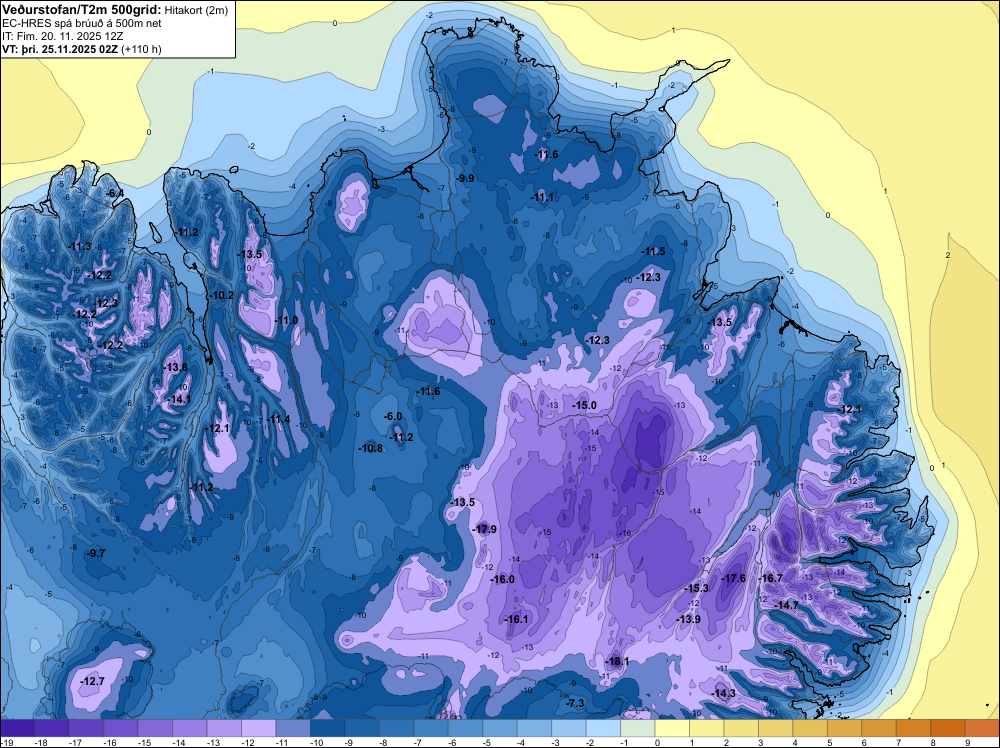Click the -13.9 temperature reading
Image resolution: width=1000 pixels, height=748 pixels.
click(x=689, y=619)
